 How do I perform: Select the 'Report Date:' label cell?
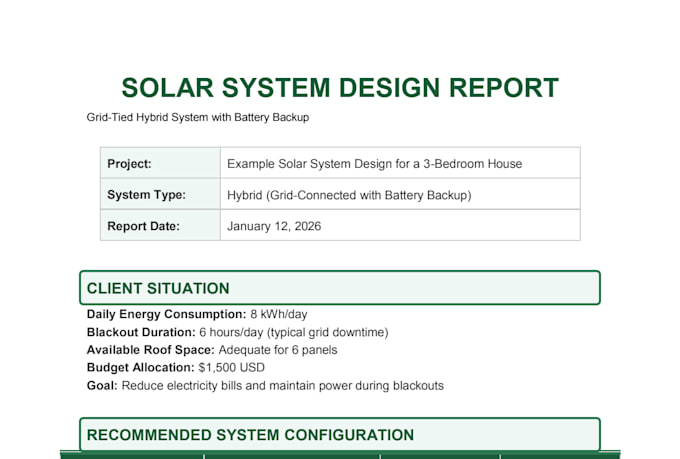tap(160, 226)
